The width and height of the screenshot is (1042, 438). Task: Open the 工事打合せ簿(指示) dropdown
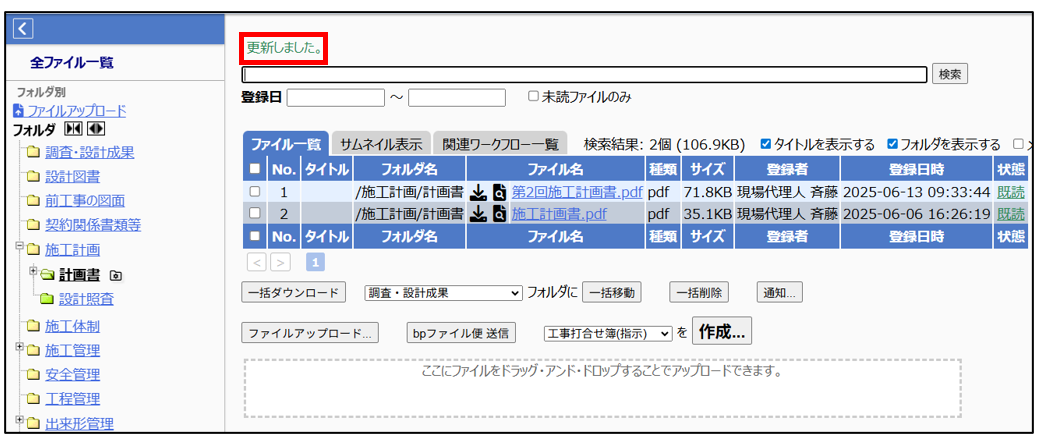608,333
